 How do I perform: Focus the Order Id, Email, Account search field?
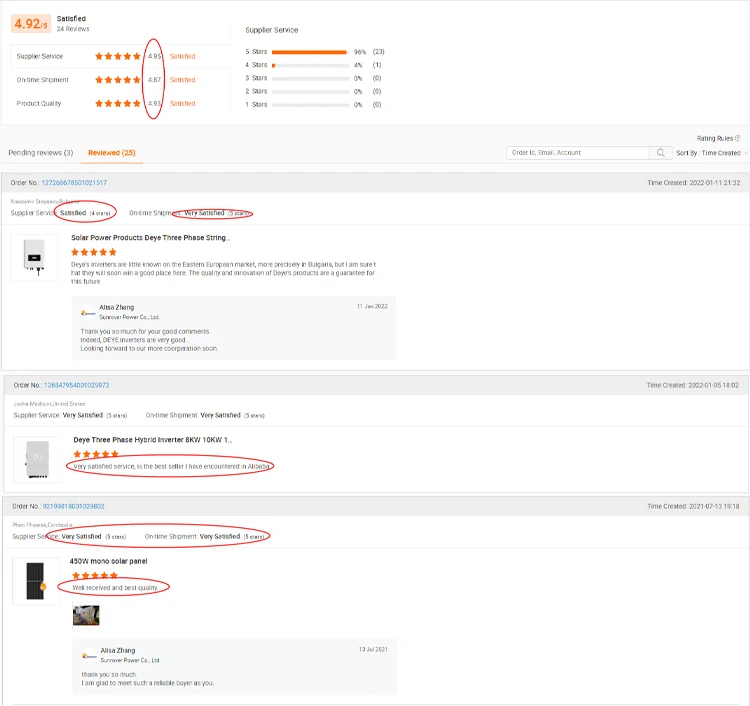click(x=577, y=153)
